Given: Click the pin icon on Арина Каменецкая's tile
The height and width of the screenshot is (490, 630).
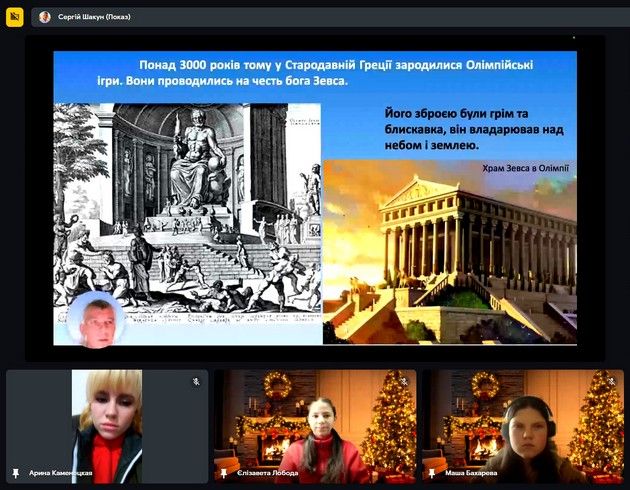Looking at the screenshot, I should pyautogui.click(x=15, y=471).
